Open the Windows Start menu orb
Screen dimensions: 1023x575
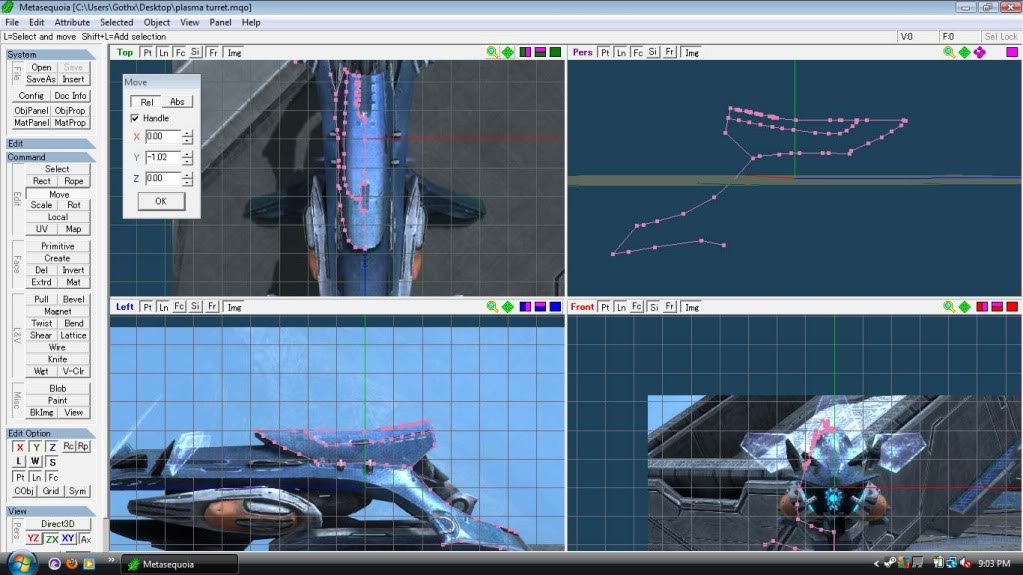click(21, 563)
